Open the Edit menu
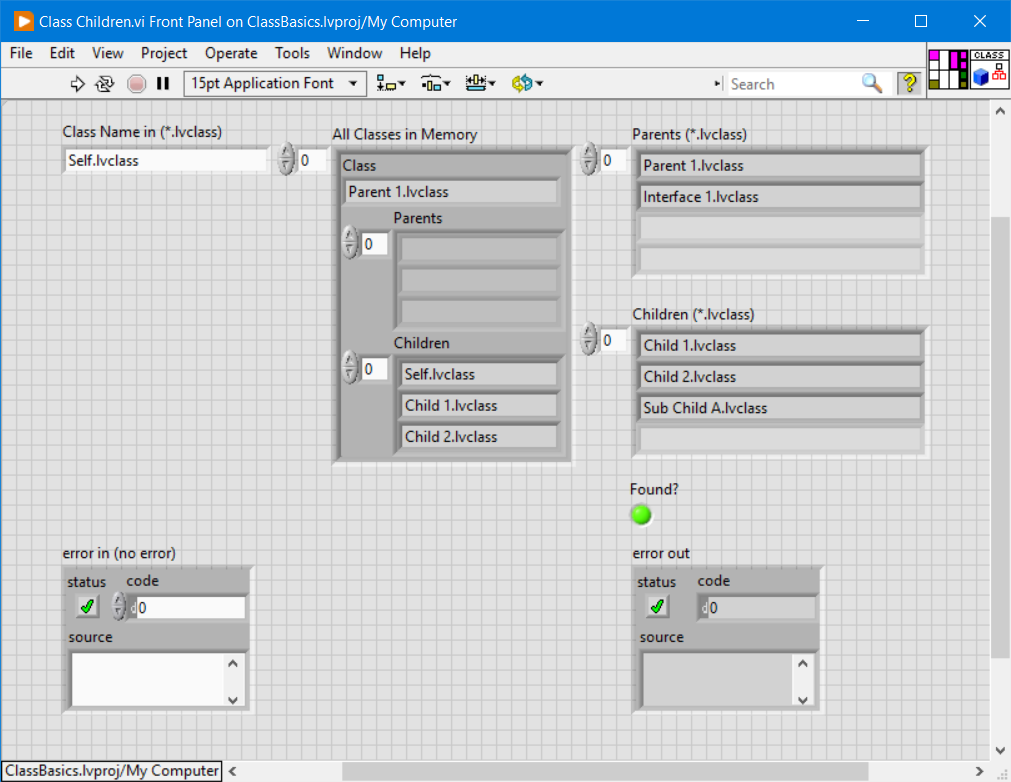1011x782 pixels. (x=62, y=54)
